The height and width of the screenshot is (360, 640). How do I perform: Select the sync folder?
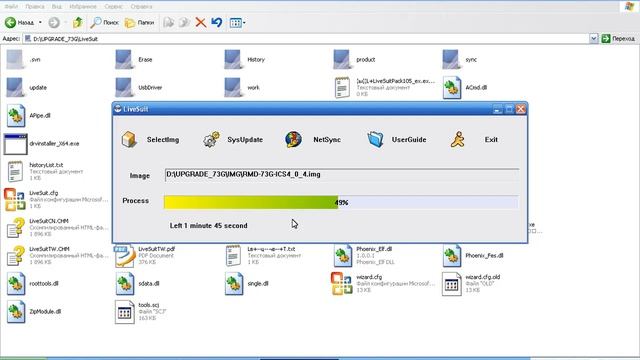tap(460, 60)
